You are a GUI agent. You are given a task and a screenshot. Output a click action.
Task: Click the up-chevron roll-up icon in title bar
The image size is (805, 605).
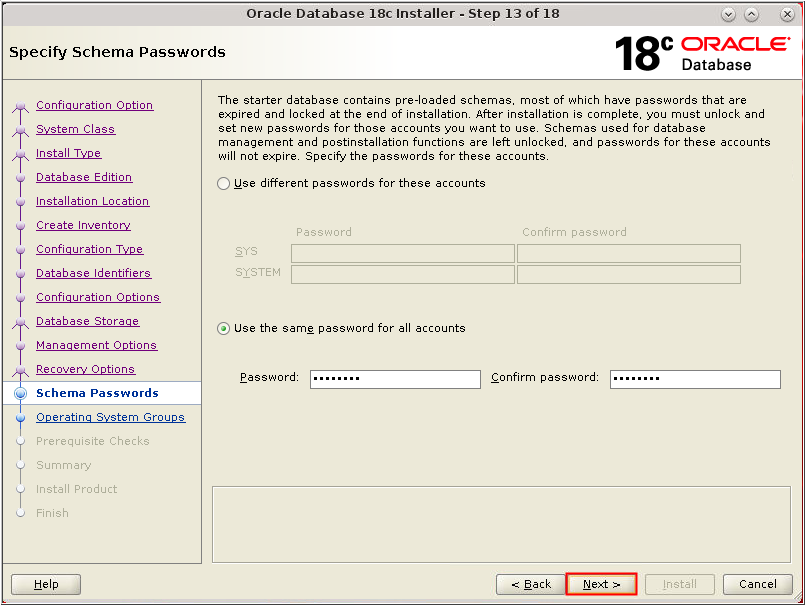click(x=751, y=14)
